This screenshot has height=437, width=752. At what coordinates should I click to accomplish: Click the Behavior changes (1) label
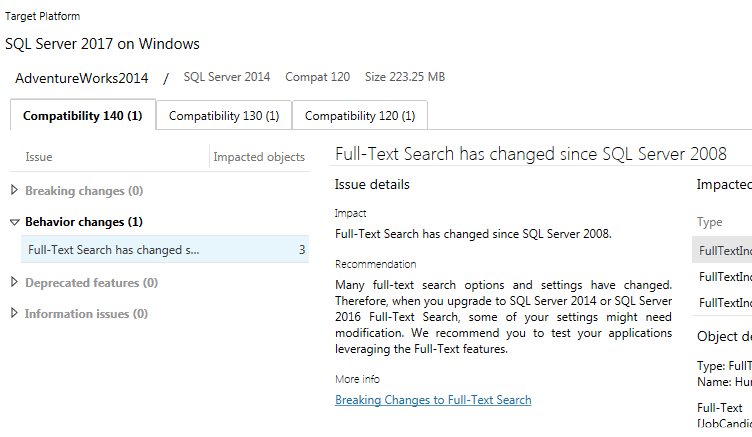pyautogui.click(x=84, y=222)
